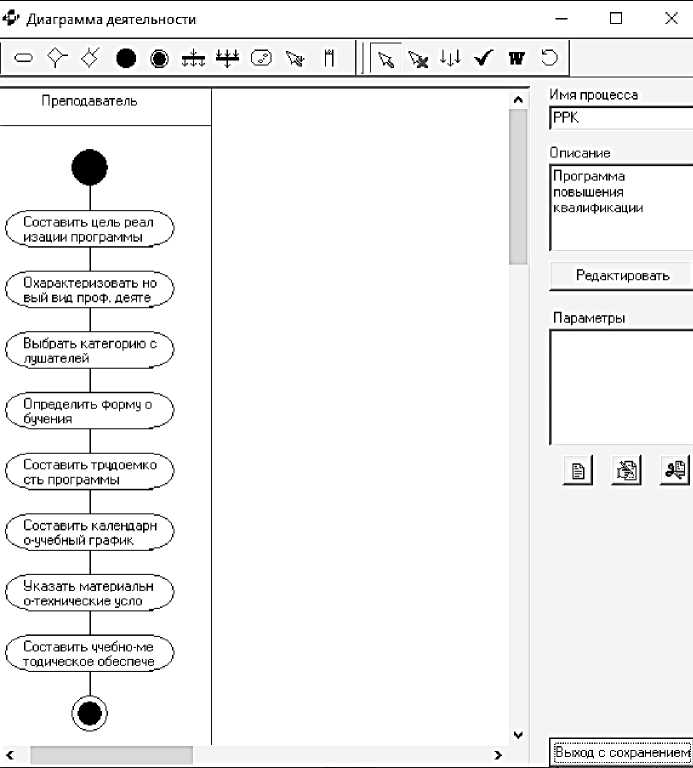Click the vertical scrollbar down arrow

pos(518,735)
